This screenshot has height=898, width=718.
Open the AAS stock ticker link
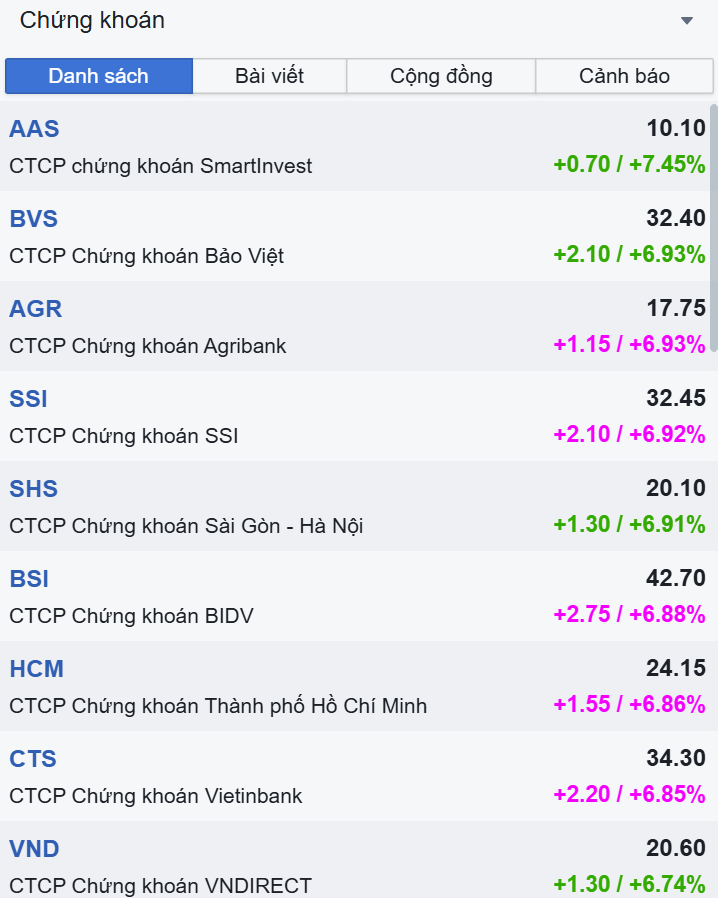(x=34, y=129)
